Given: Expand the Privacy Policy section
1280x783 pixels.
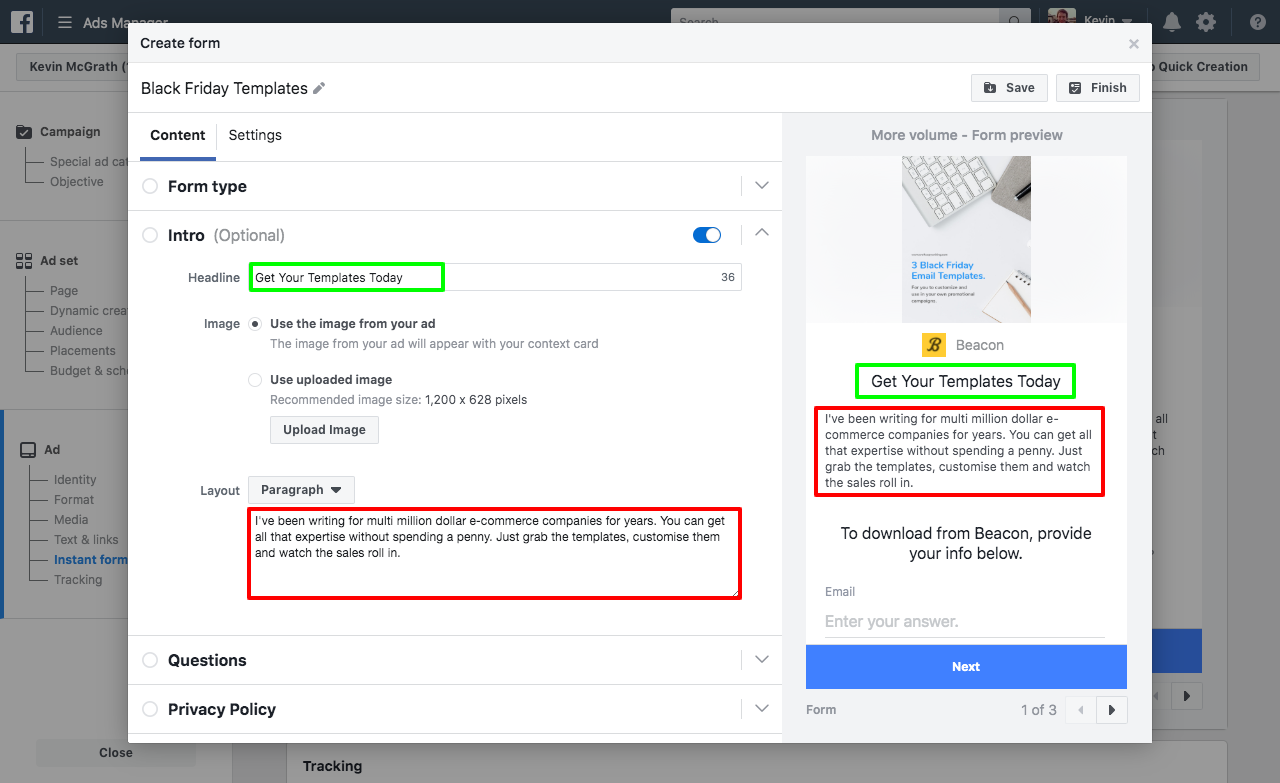Looking at the screenshot, I should click(761, 708).
